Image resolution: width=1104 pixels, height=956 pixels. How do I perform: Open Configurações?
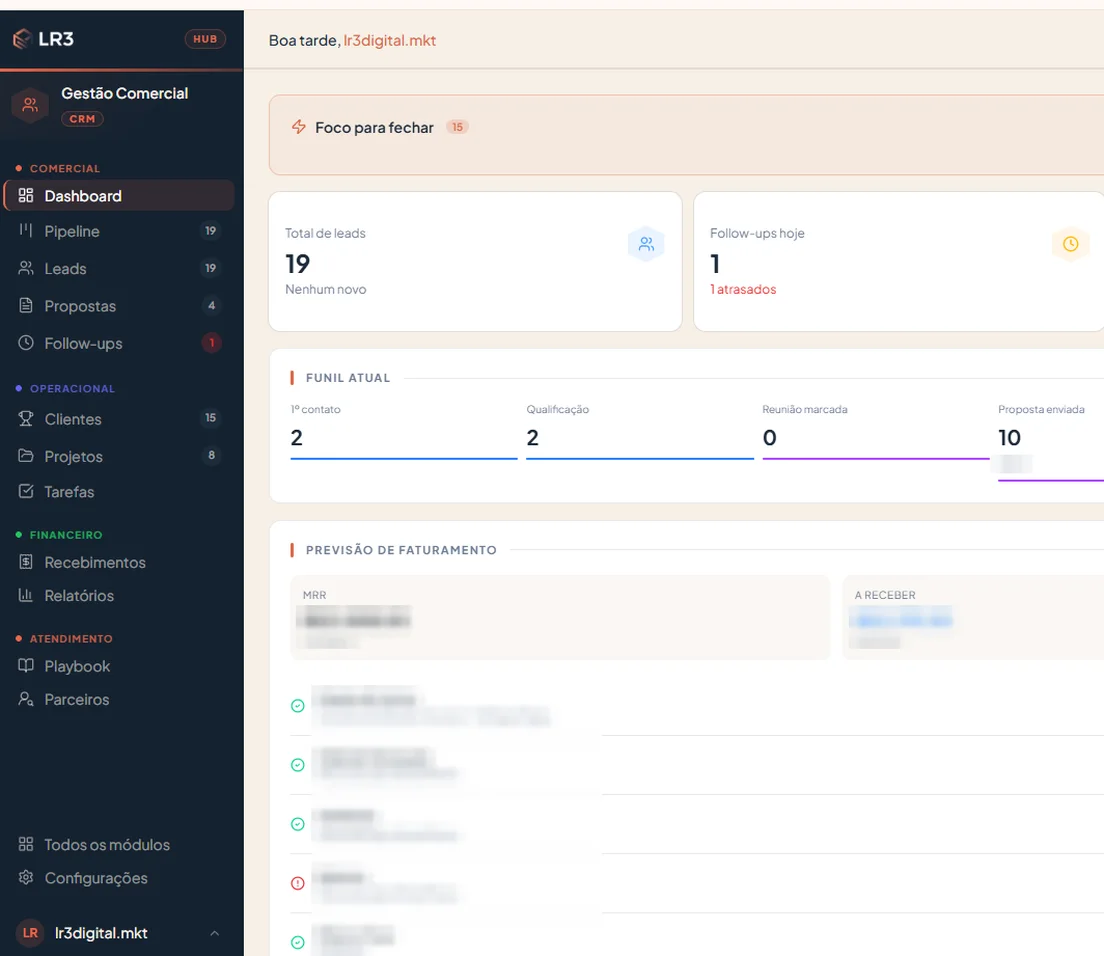click(119, 878)
